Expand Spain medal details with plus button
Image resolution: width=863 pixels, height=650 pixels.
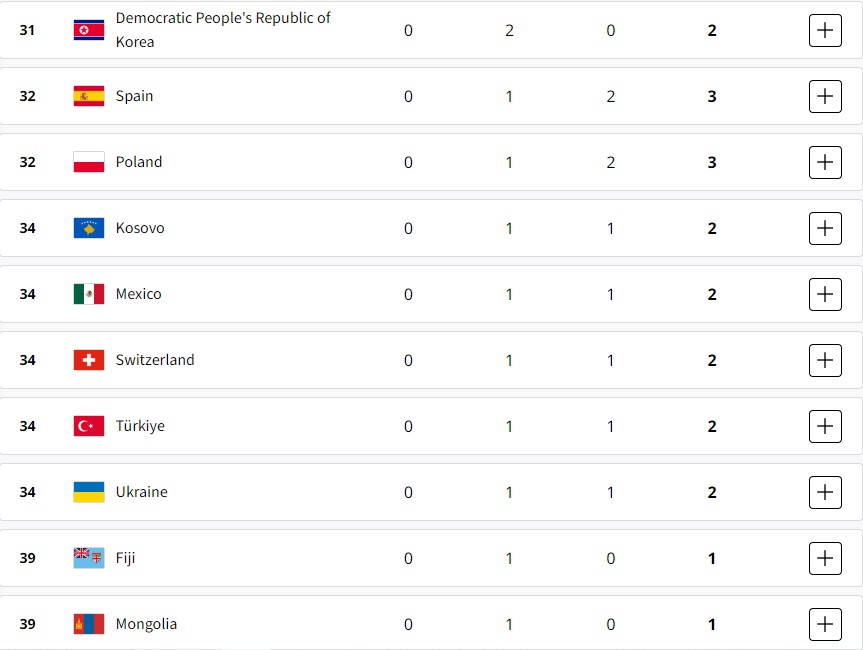tap(825, 96)
